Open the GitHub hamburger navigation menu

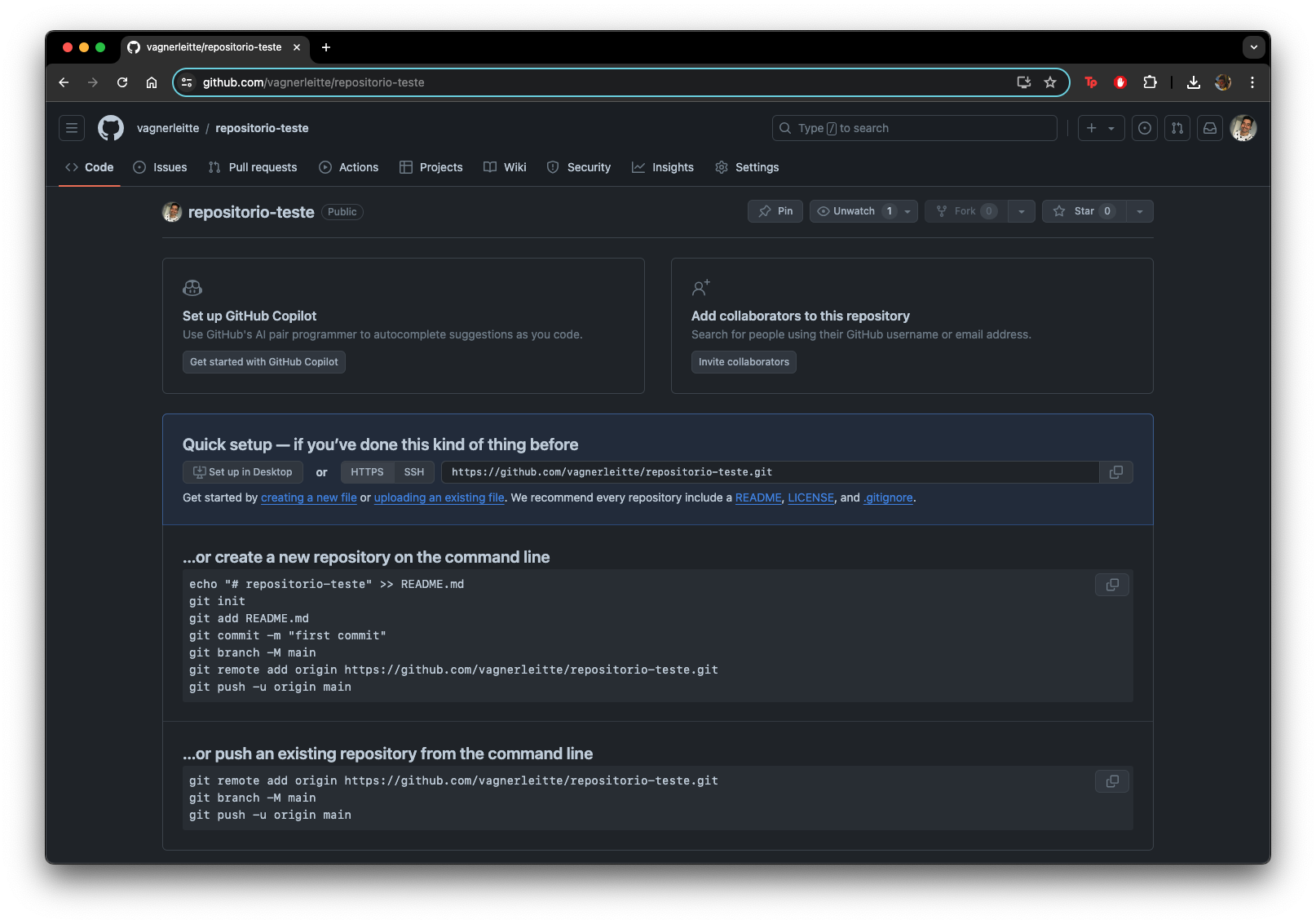72,128
